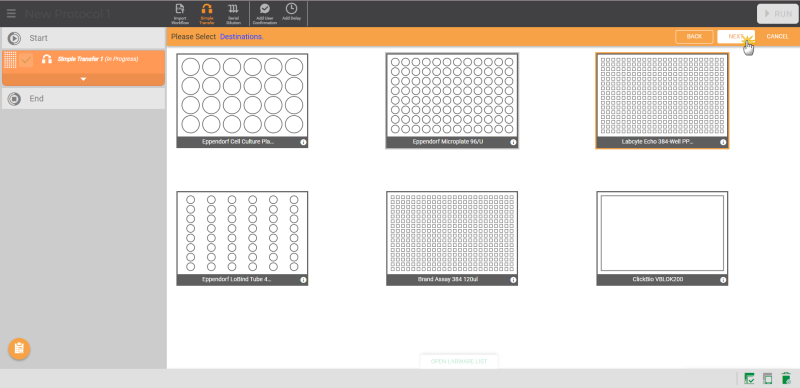This screenshot has width=800, height=388.
Task: Click Add User Confirmation icon
Action: click(x=265, y=14)
